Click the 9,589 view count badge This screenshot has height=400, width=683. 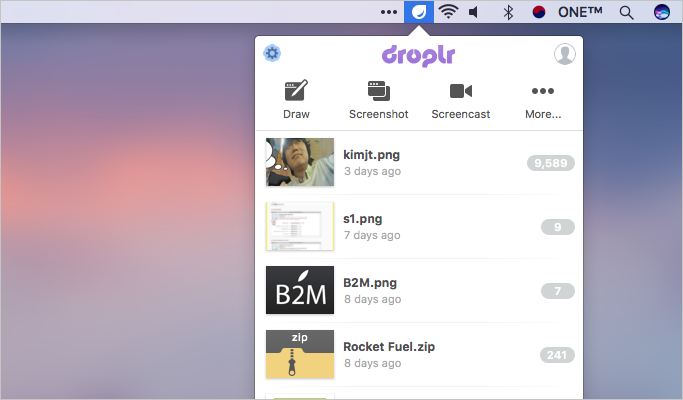551,163
